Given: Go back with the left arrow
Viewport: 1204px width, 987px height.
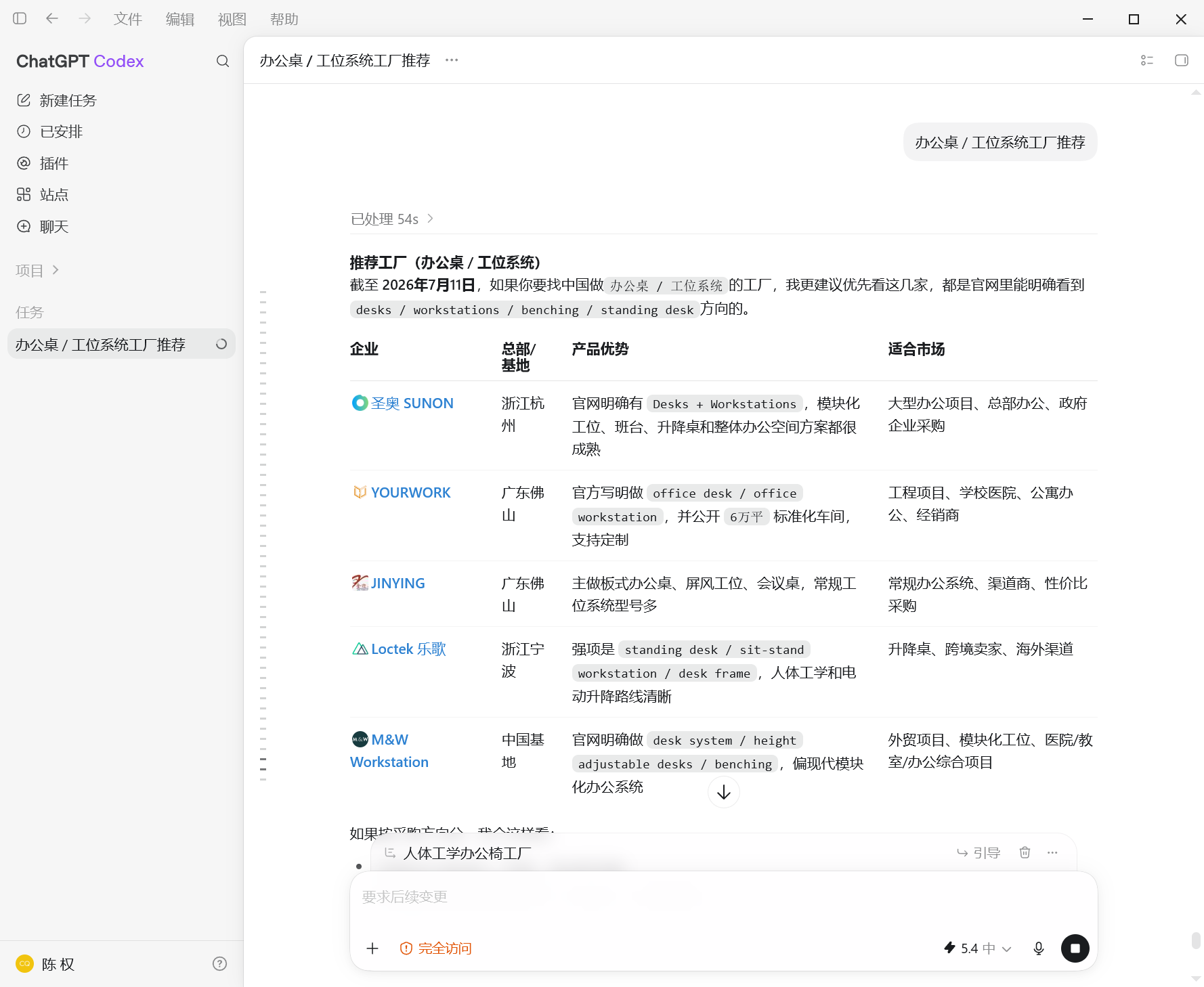Looking at the screenshot, I should [52, 19].
